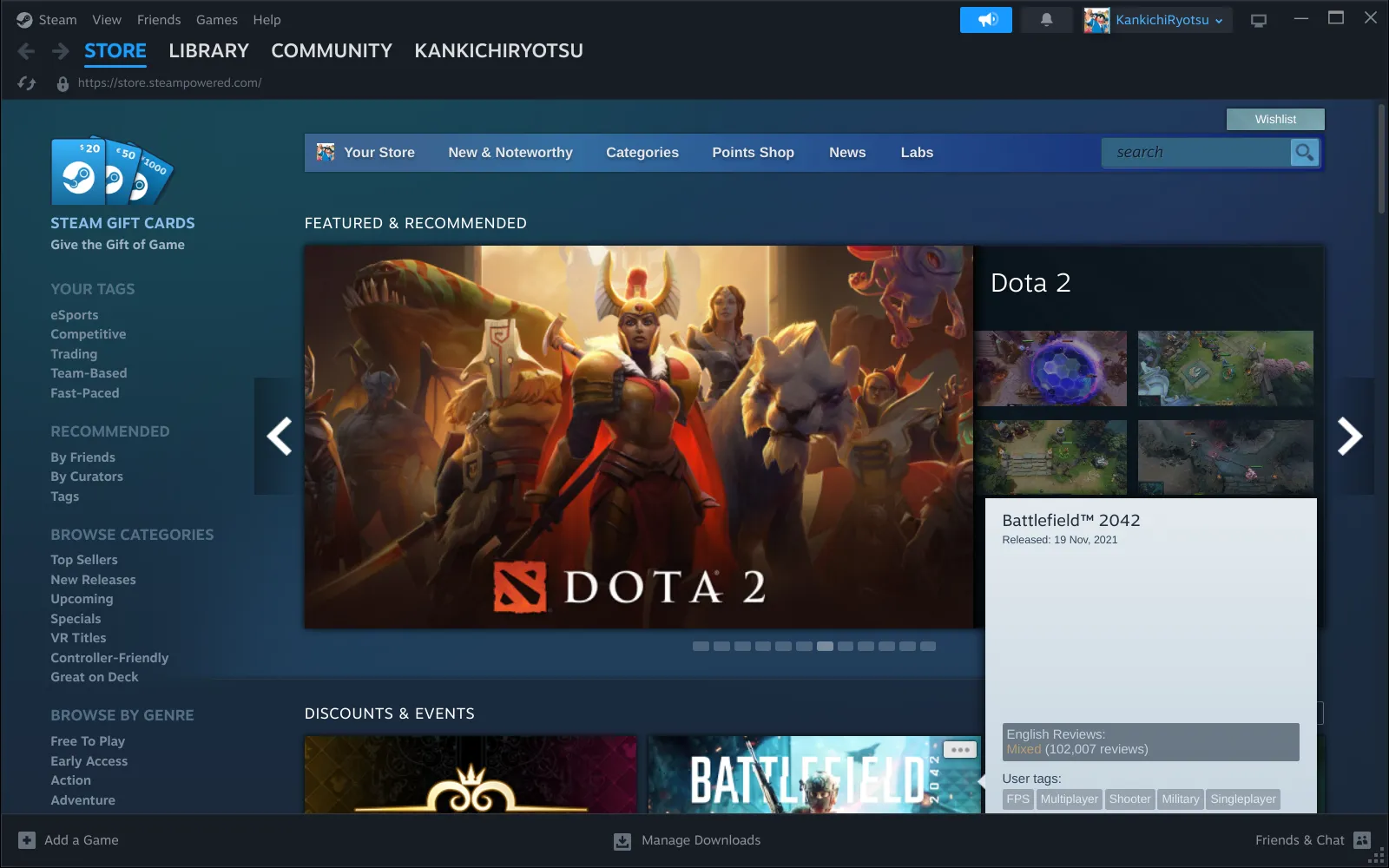This screenshot has height=868, width=1389.
Task: Click the FPS user tag
Action: (x=1017, y=799)
